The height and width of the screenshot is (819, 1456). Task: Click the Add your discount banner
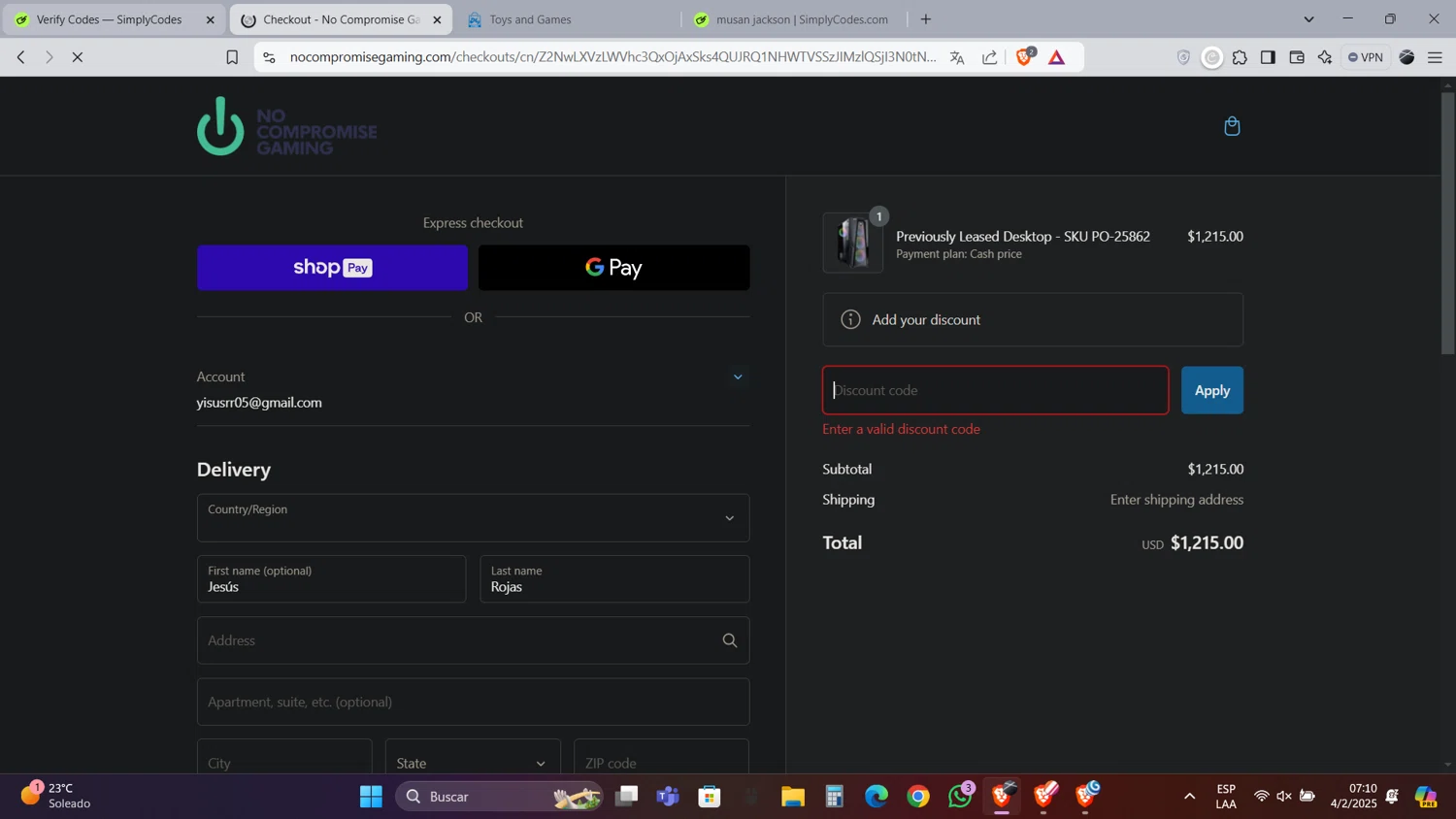(1033, 319)
